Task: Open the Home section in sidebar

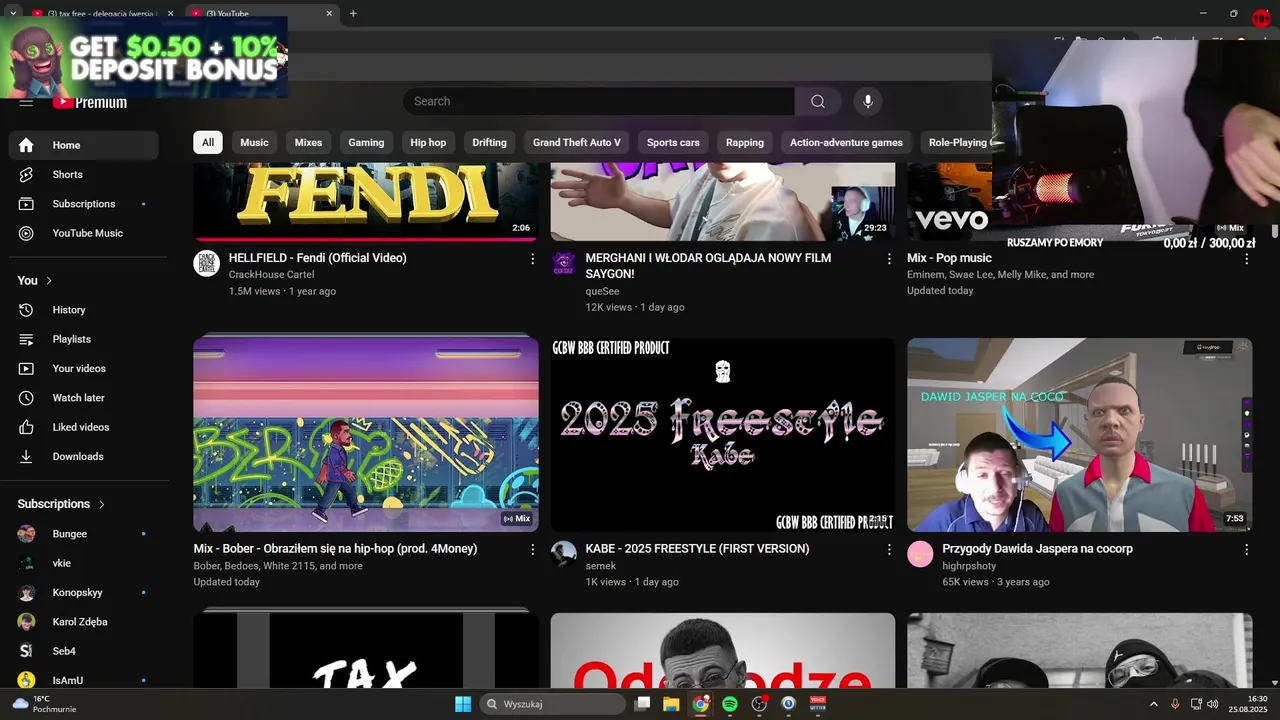Action: click(84, 145)
